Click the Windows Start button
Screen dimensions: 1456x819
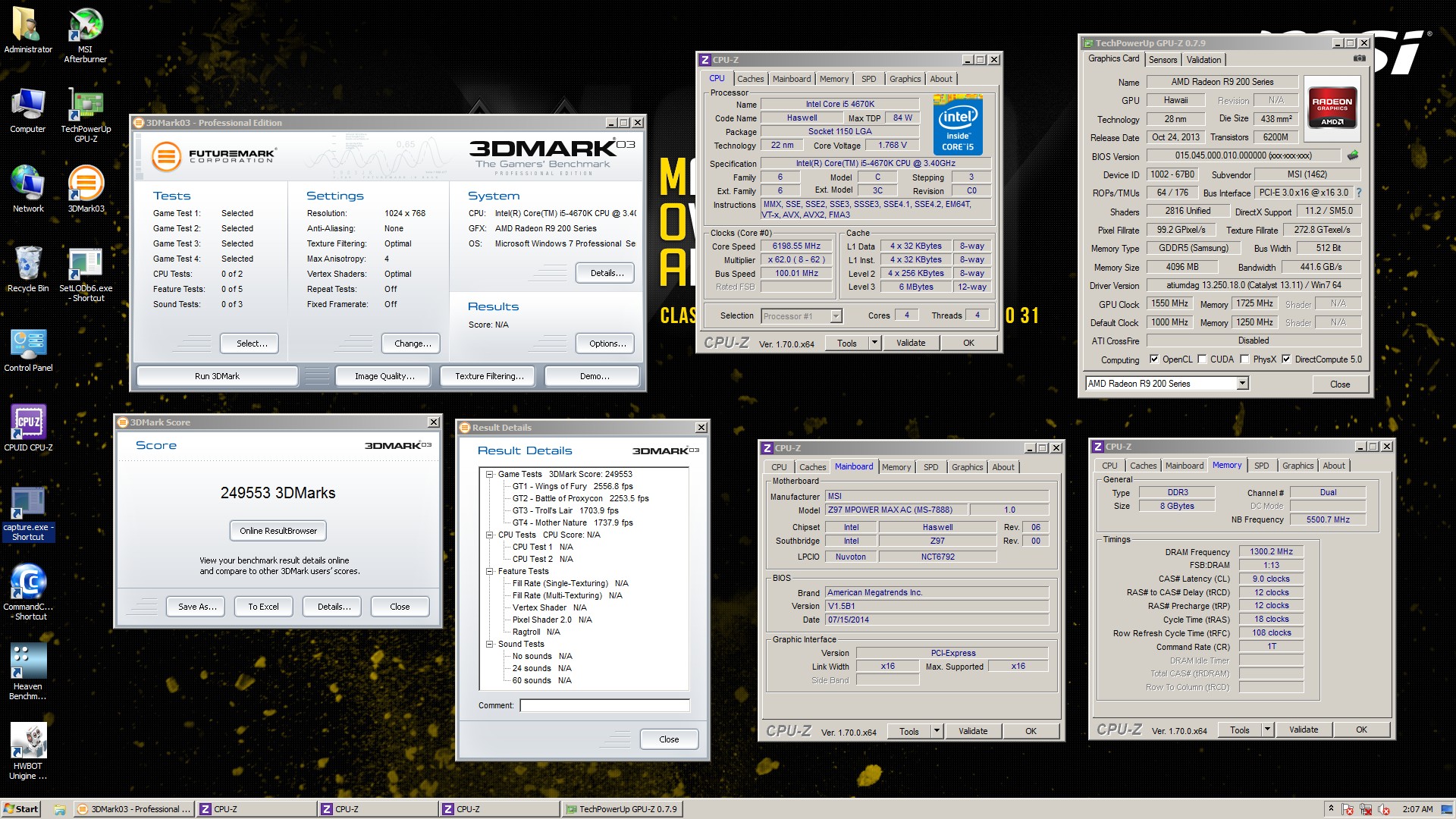[x=21, y=809]
